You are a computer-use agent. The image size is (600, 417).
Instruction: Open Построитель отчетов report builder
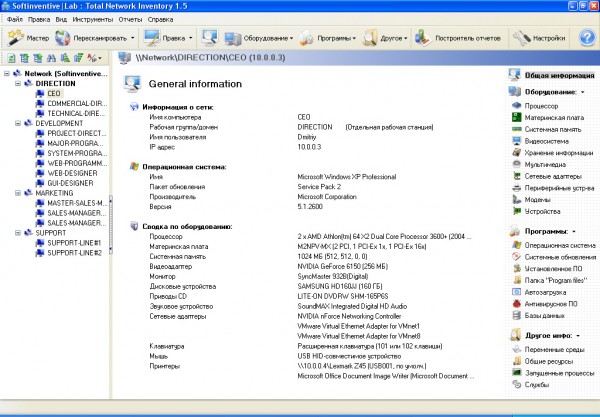(460, 38)
